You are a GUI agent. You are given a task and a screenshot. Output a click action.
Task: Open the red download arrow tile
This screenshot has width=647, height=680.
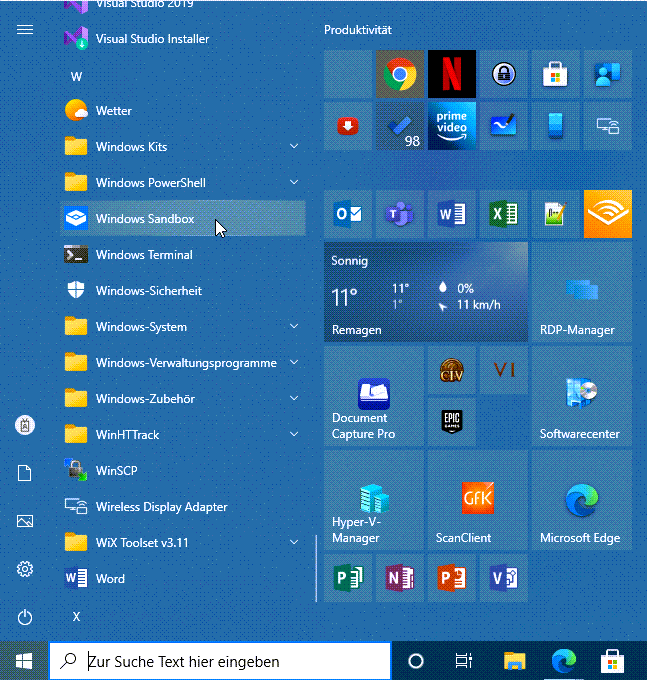[x=348, y=126]
